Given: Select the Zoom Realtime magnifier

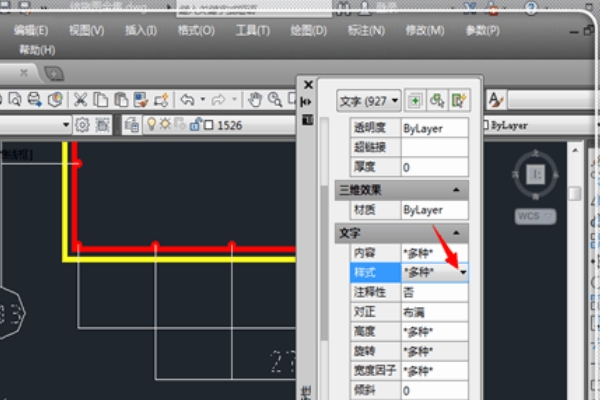Looking at the screenshot, I should point(275,100).
